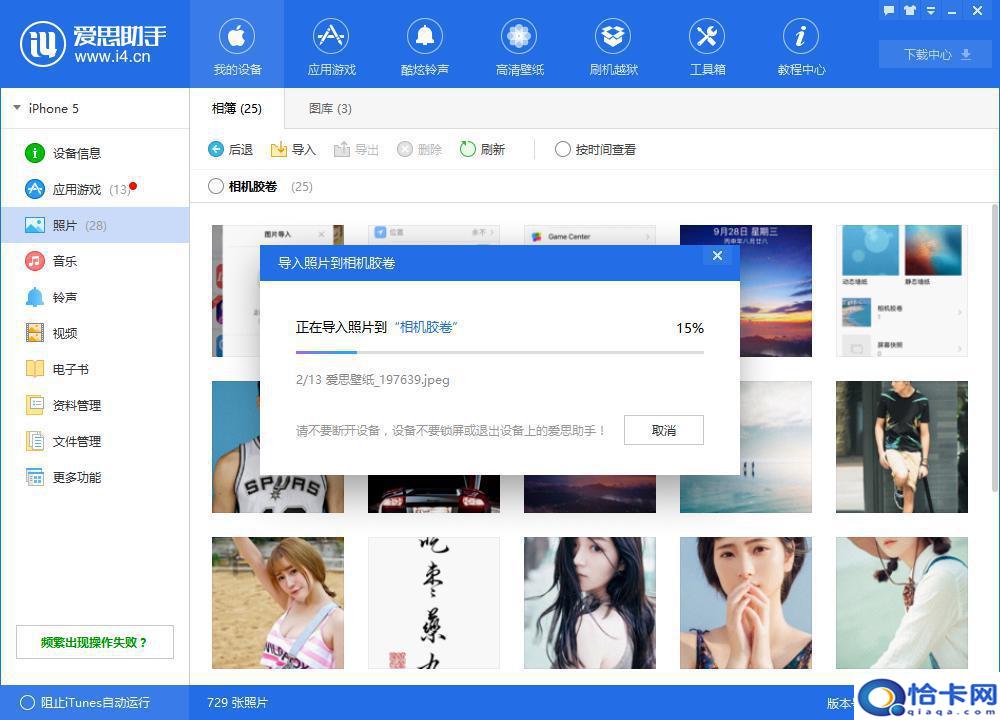The image size is (1000, 720).
Task: Open the calligraphy image thumbnail
Action: point(434,603)
